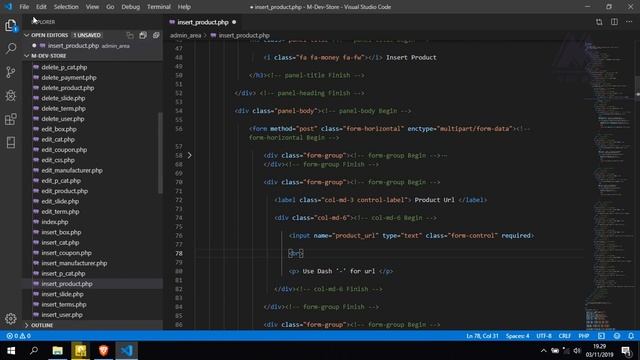The image size is (640, 360).
Task: Open the Edit menu
Action: (x=41, y=7)
